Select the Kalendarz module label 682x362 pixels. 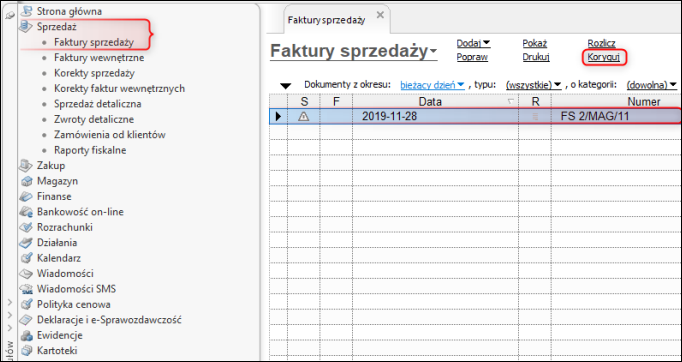click(x=59, y=258)
